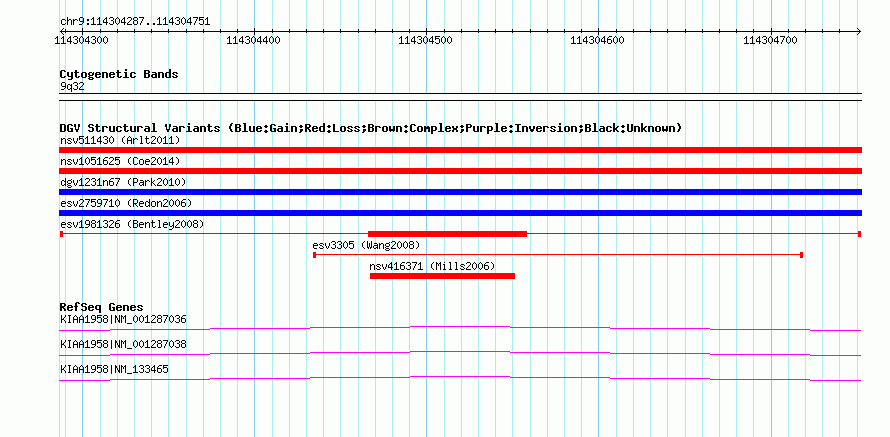Click the RefSeq Genes track title
The height and width of the screenshot is (437, 890).
tap(102, 308)
